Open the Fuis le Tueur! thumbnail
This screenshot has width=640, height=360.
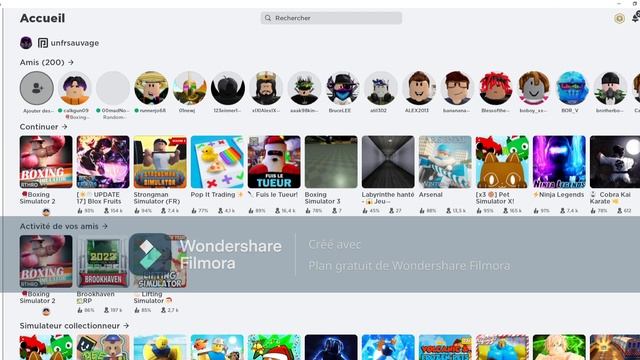coord(274,162)
